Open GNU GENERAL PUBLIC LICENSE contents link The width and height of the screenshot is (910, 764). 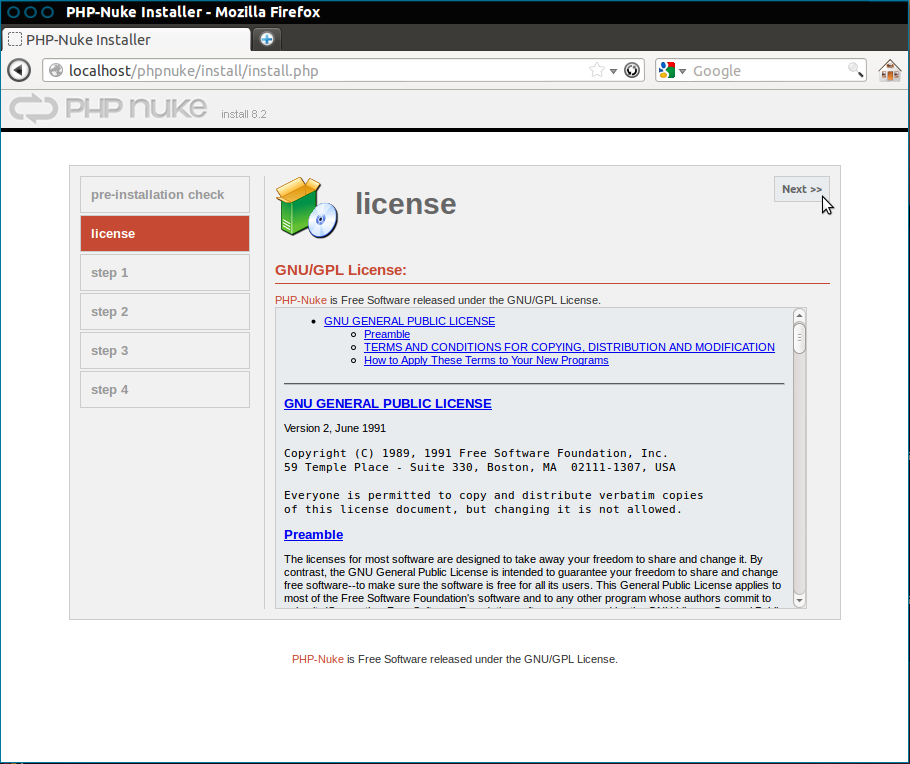[409, 321]
